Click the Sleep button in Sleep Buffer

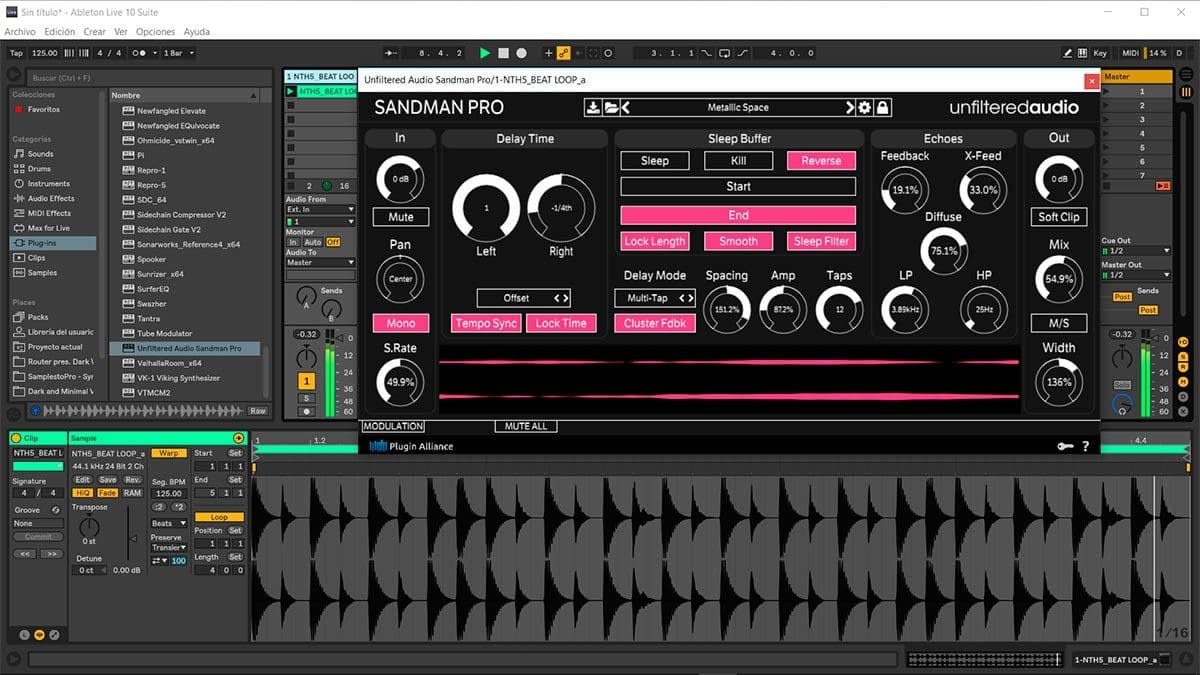coord(655,161)
